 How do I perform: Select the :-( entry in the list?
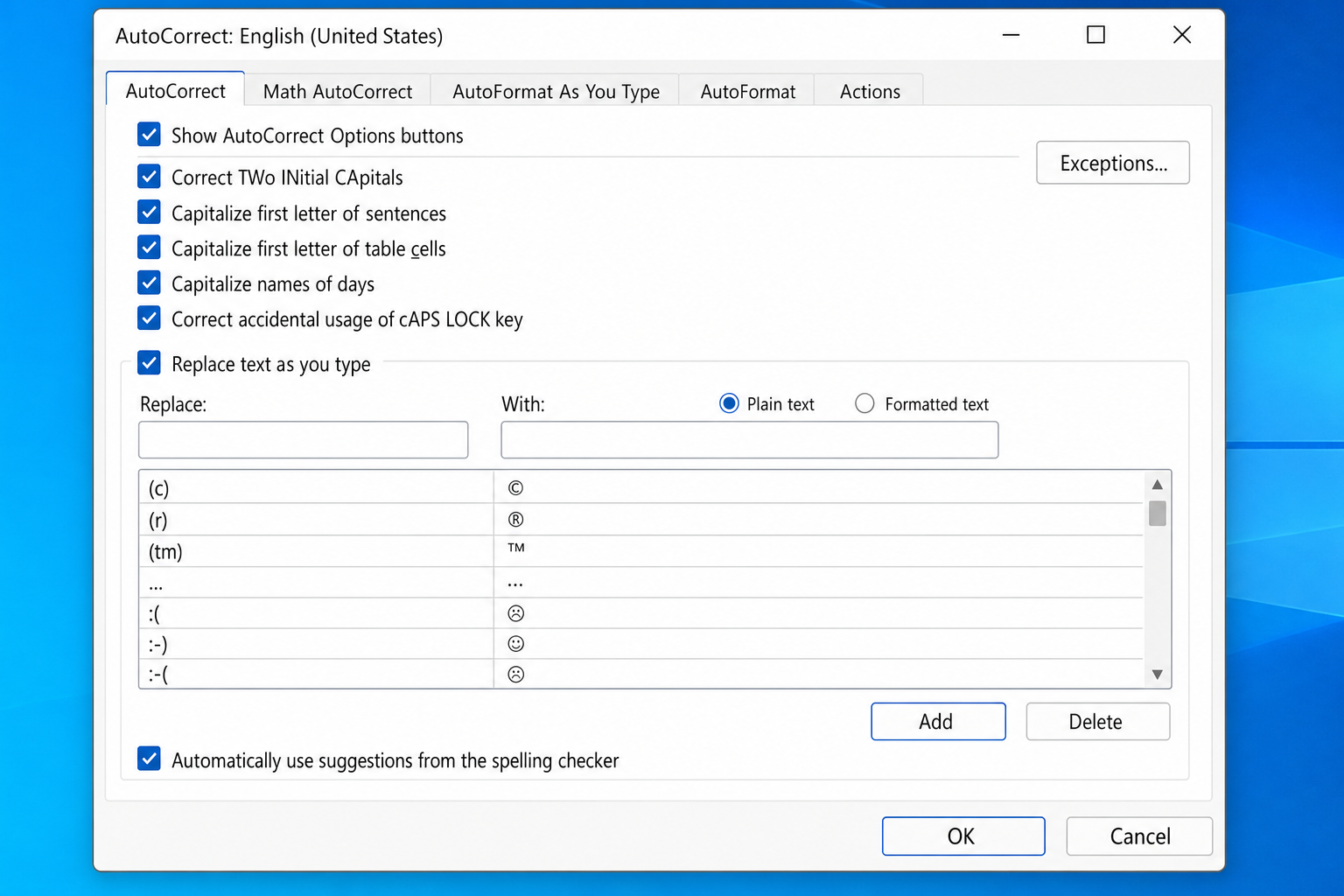click(316, 674)
